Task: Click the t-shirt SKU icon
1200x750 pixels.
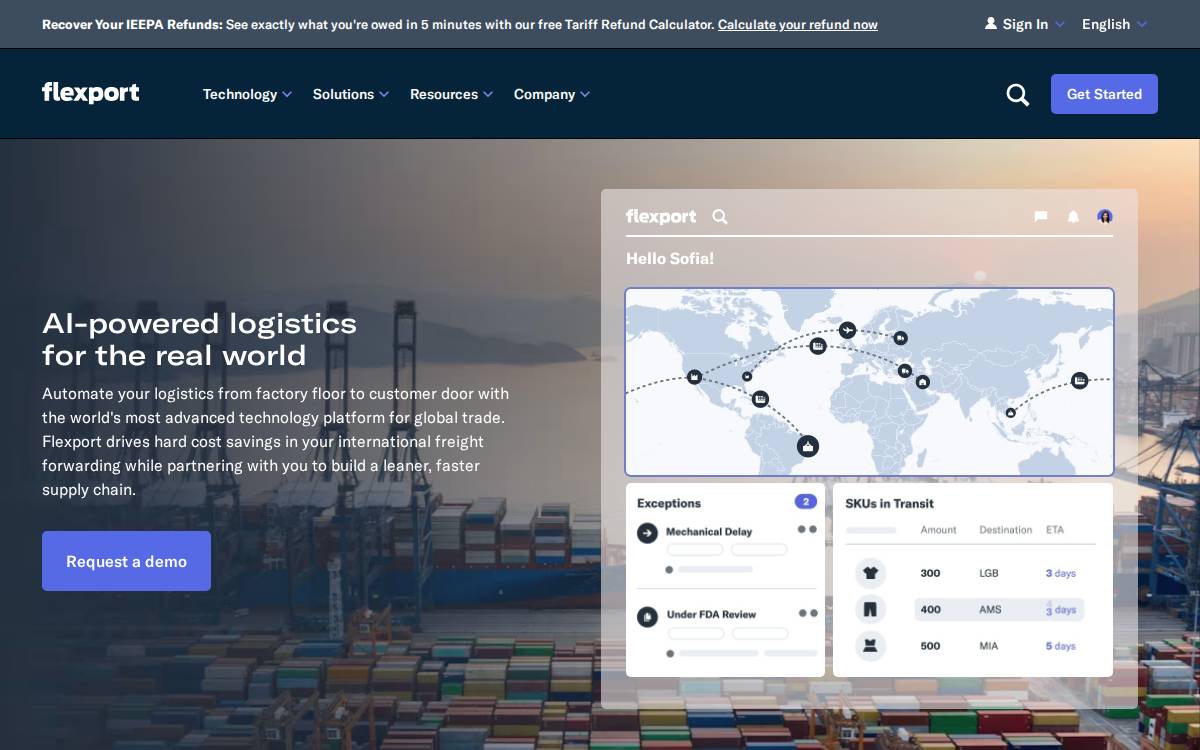Action: point(870,573)
